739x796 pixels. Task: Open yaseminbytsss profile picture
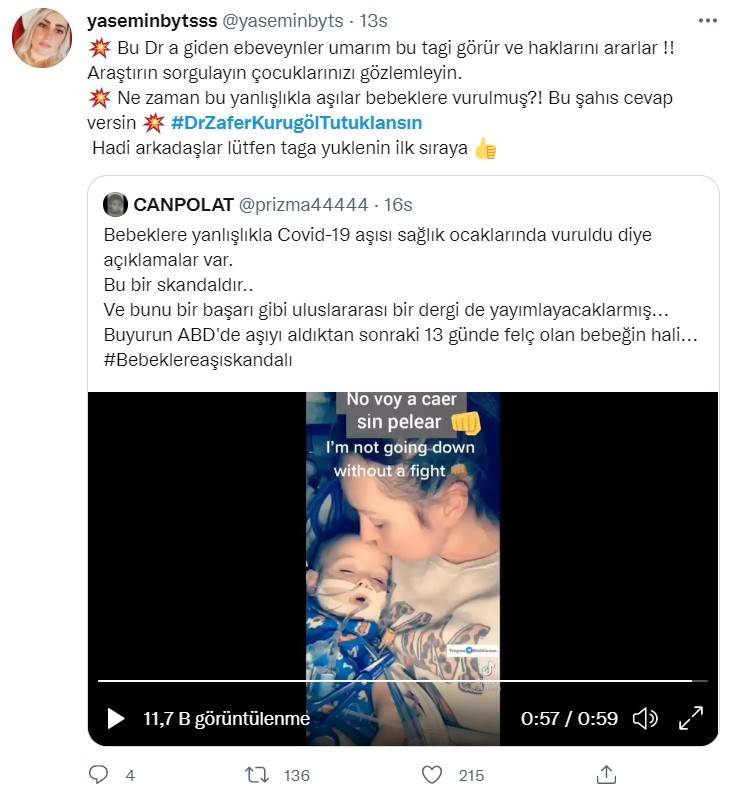[x=42, y=38]
